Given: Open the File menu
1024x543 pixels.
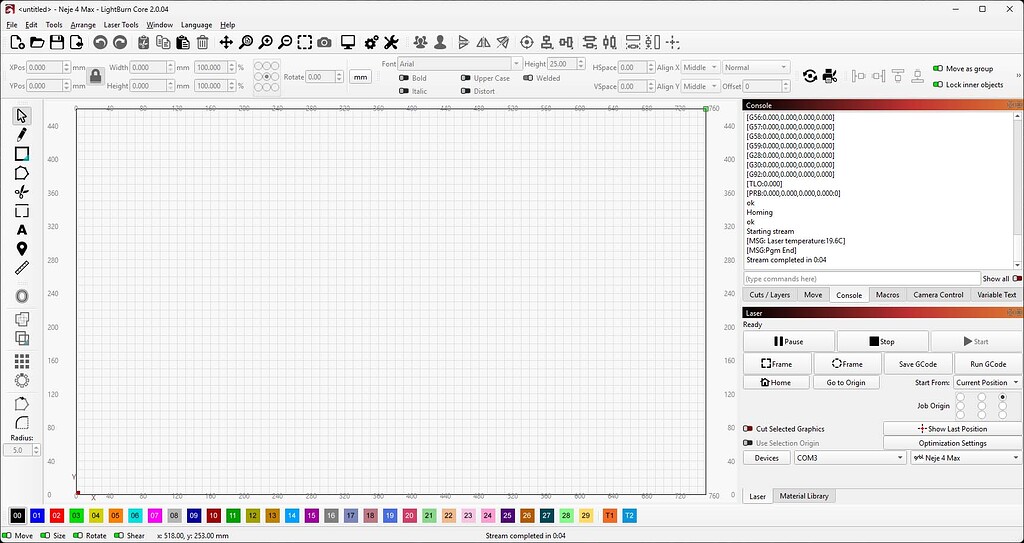Looking at the screenshot, I should (x=12, y=25).
